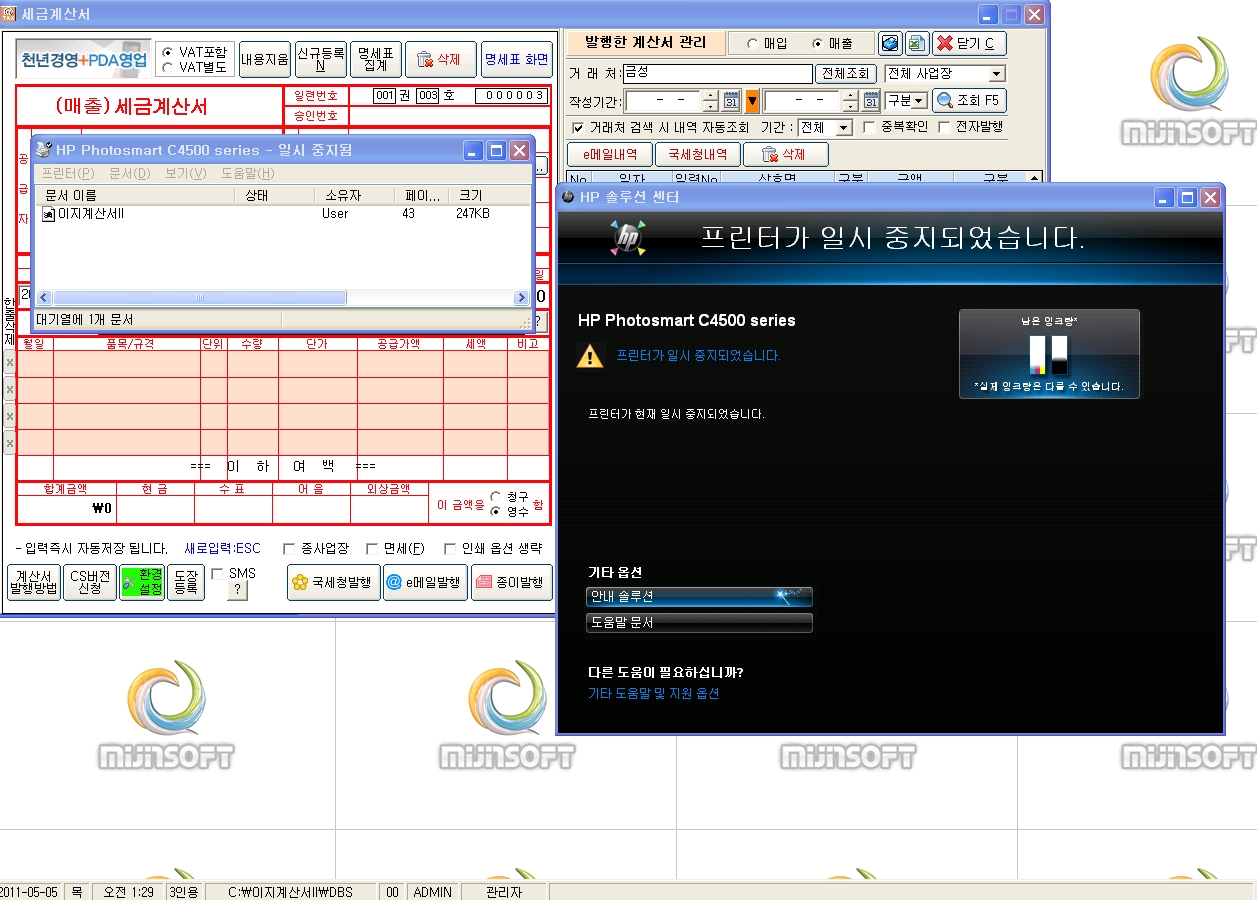Click 도장등록 button
Screen dimensions: 1257x900
[186, 583]
